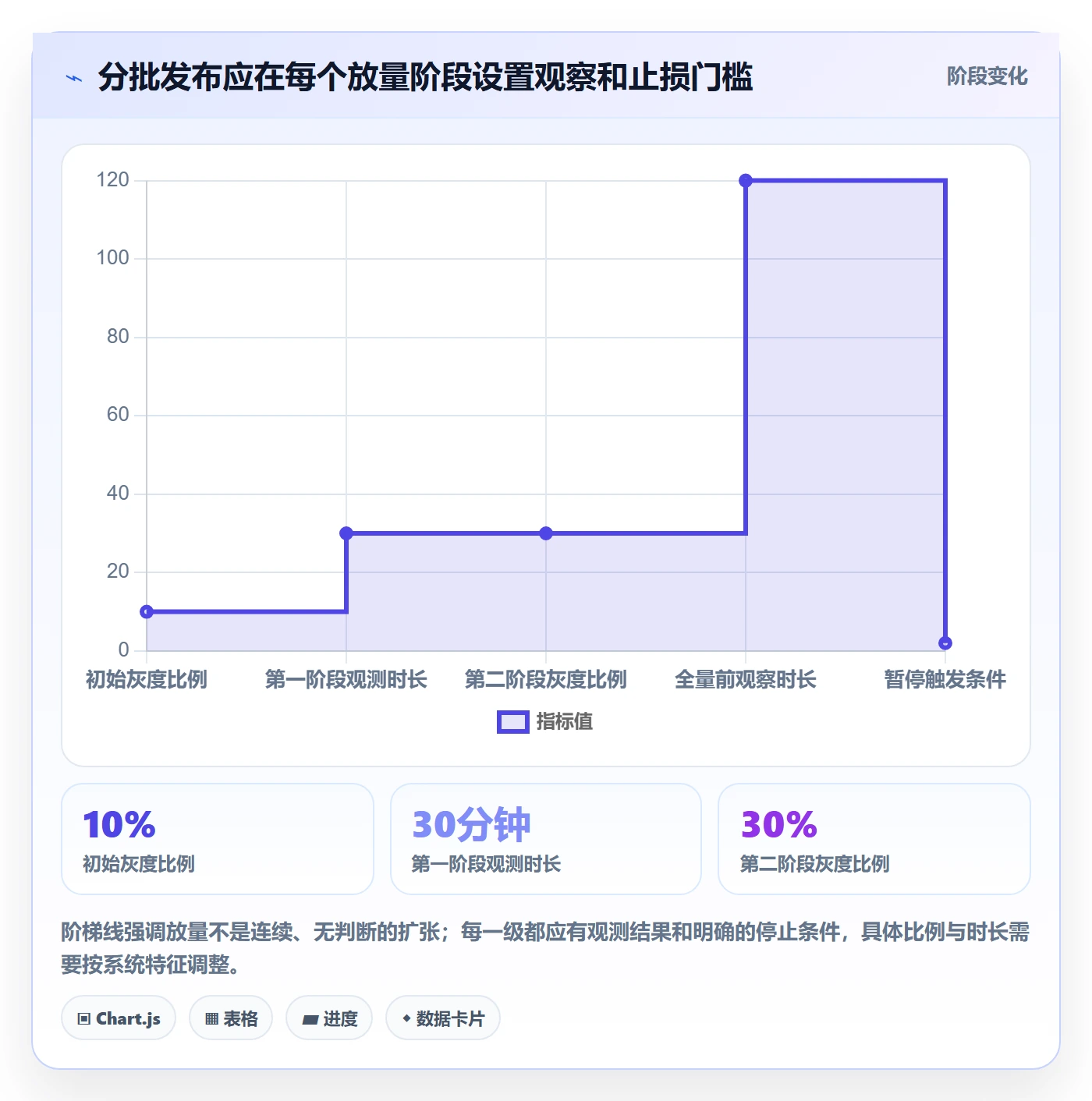Click the grid icon in the 表格 tag

pos(212,1019)
